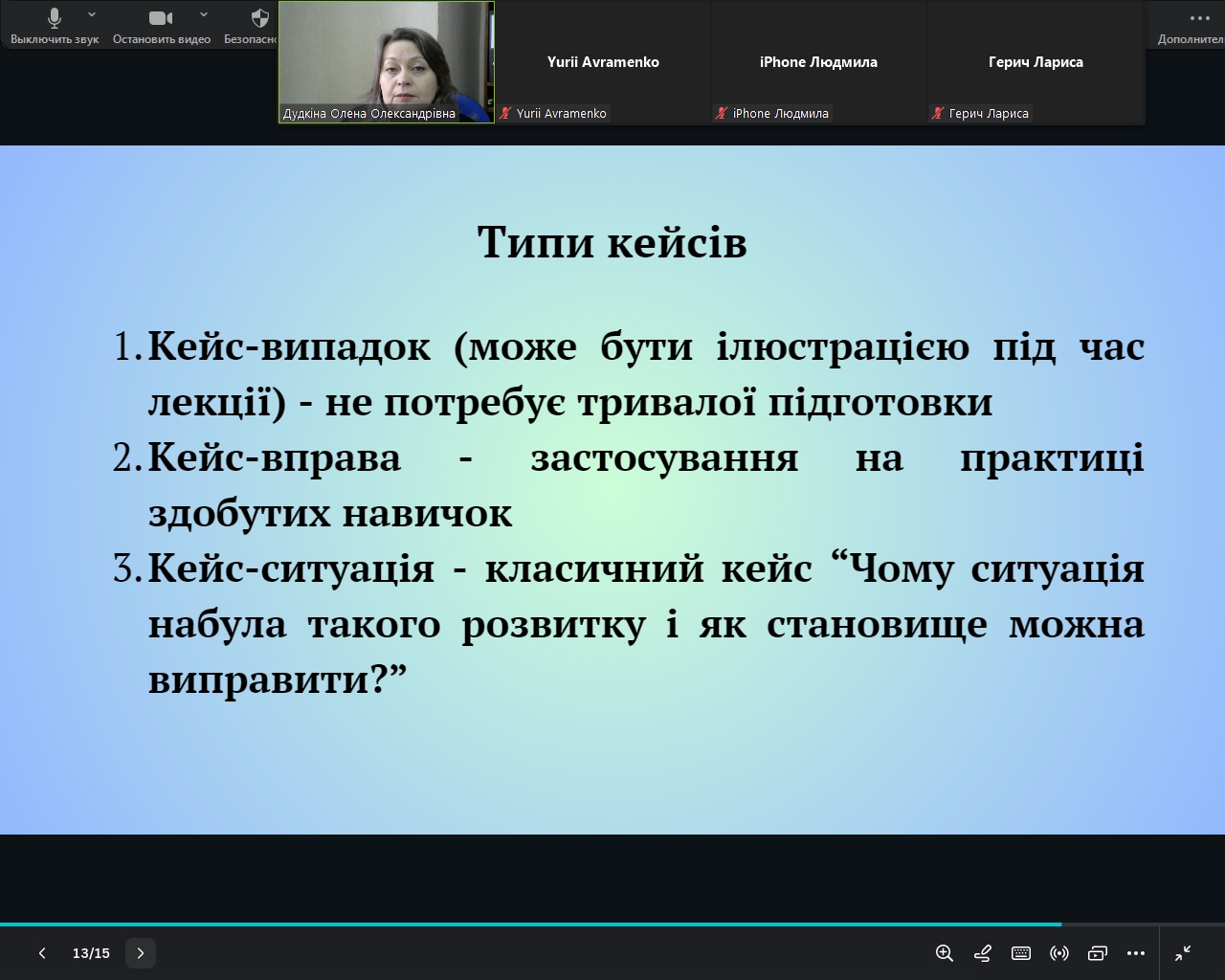The width and height of the screenshot is (1225, 980).
Task: Click muted mic icon for Герич Лариса
Action: (939, 113)
